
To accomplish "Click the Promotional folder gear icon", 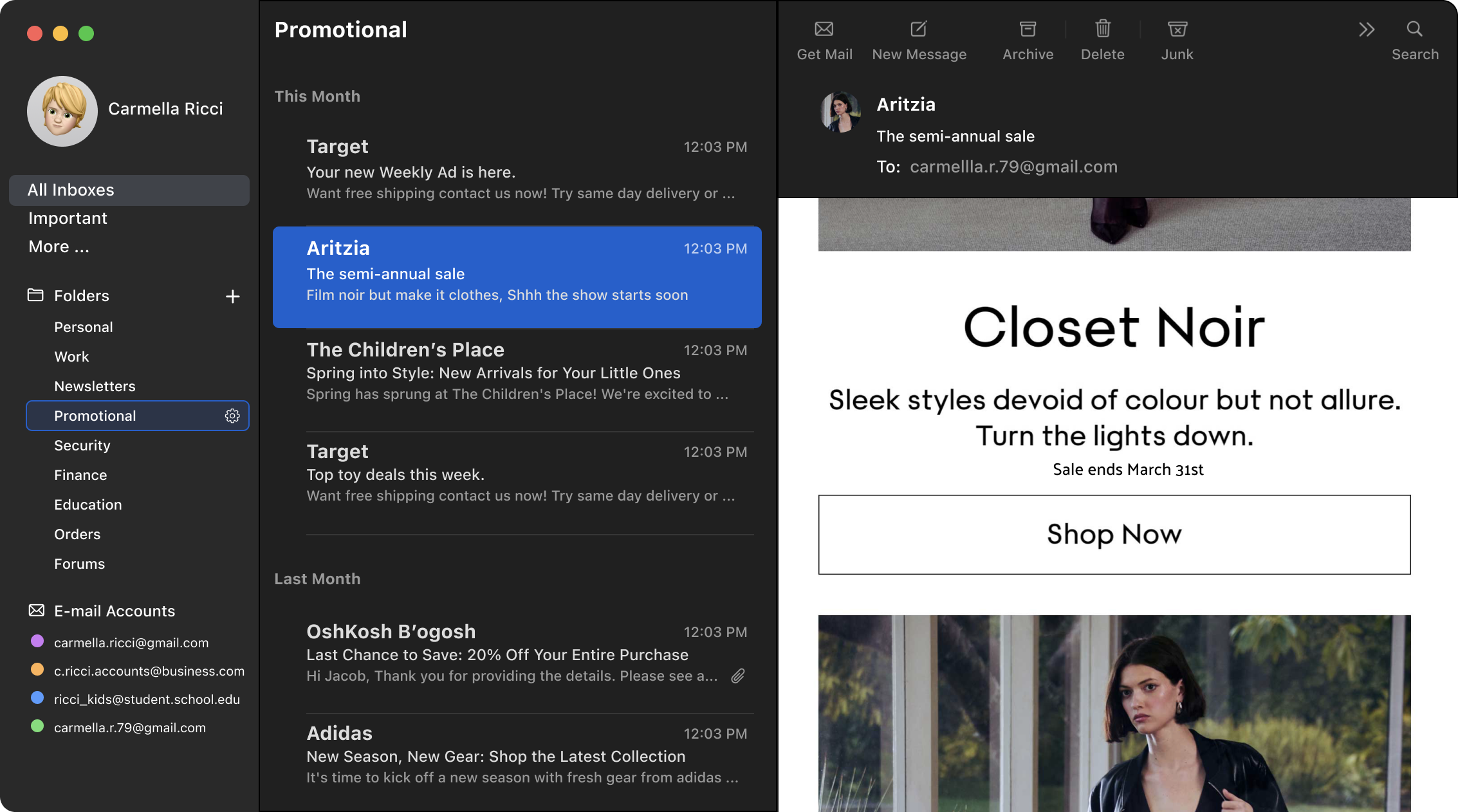I will (x=232, y=416).
